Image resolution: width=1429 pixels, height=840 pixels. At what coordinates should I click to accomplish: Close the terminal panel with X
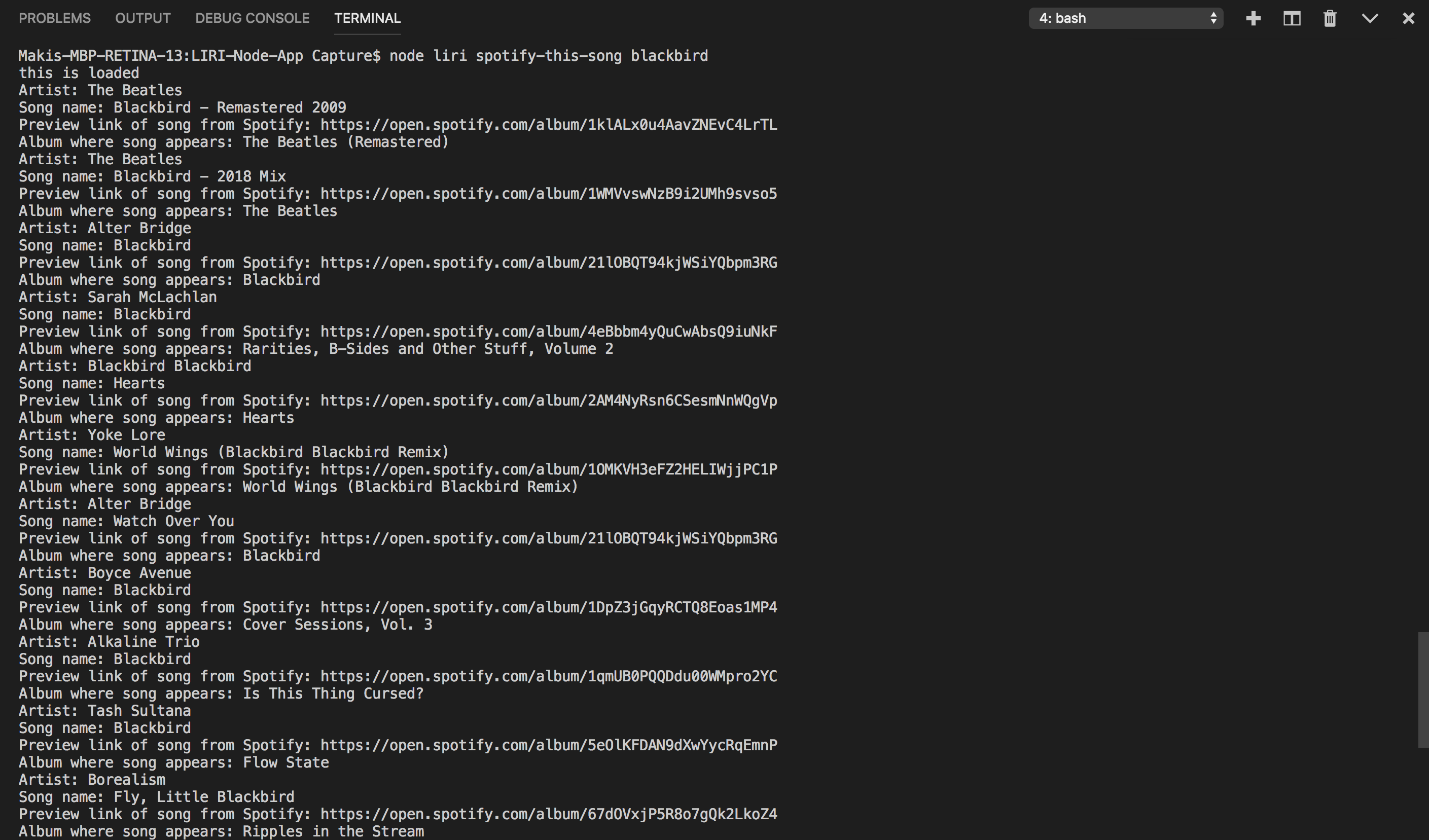coord(1408,19)
